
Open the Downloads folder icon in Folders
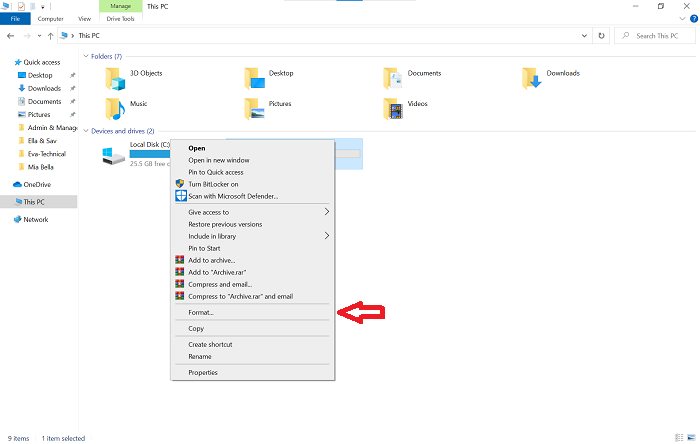coord(532,79)
